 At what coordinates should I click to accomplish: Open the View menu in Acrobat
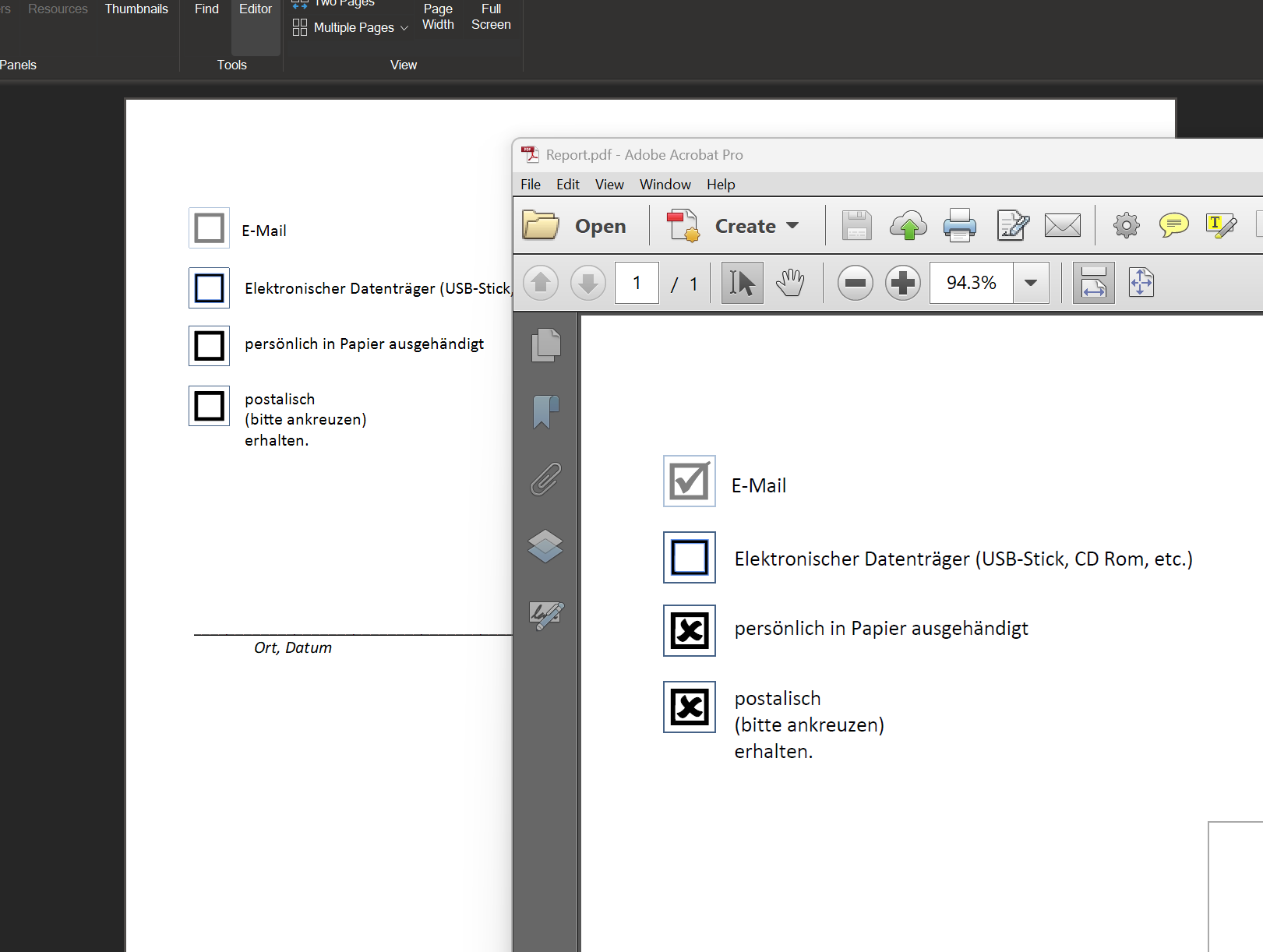pos(609,185)
